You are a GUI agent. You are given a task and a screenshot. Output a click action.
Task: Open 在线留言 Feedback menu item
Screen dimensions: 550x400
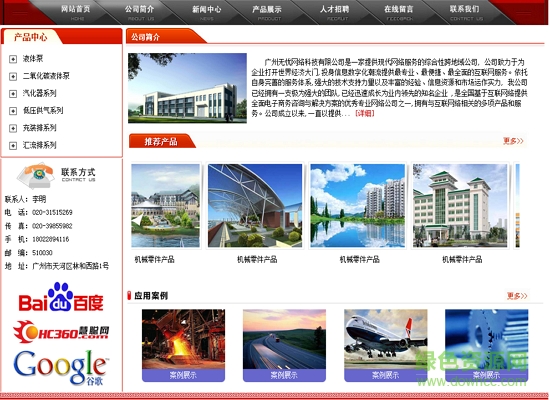pyautogui.click(x=399, y=13)
